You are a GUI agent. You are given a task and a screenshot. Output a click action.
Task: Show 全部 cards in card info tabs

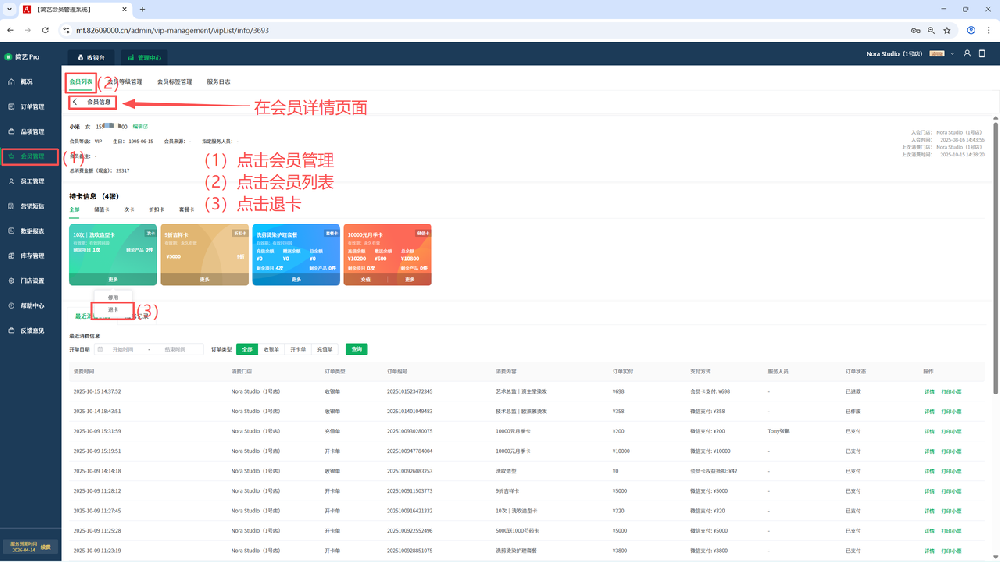click(x=75, y=209)
